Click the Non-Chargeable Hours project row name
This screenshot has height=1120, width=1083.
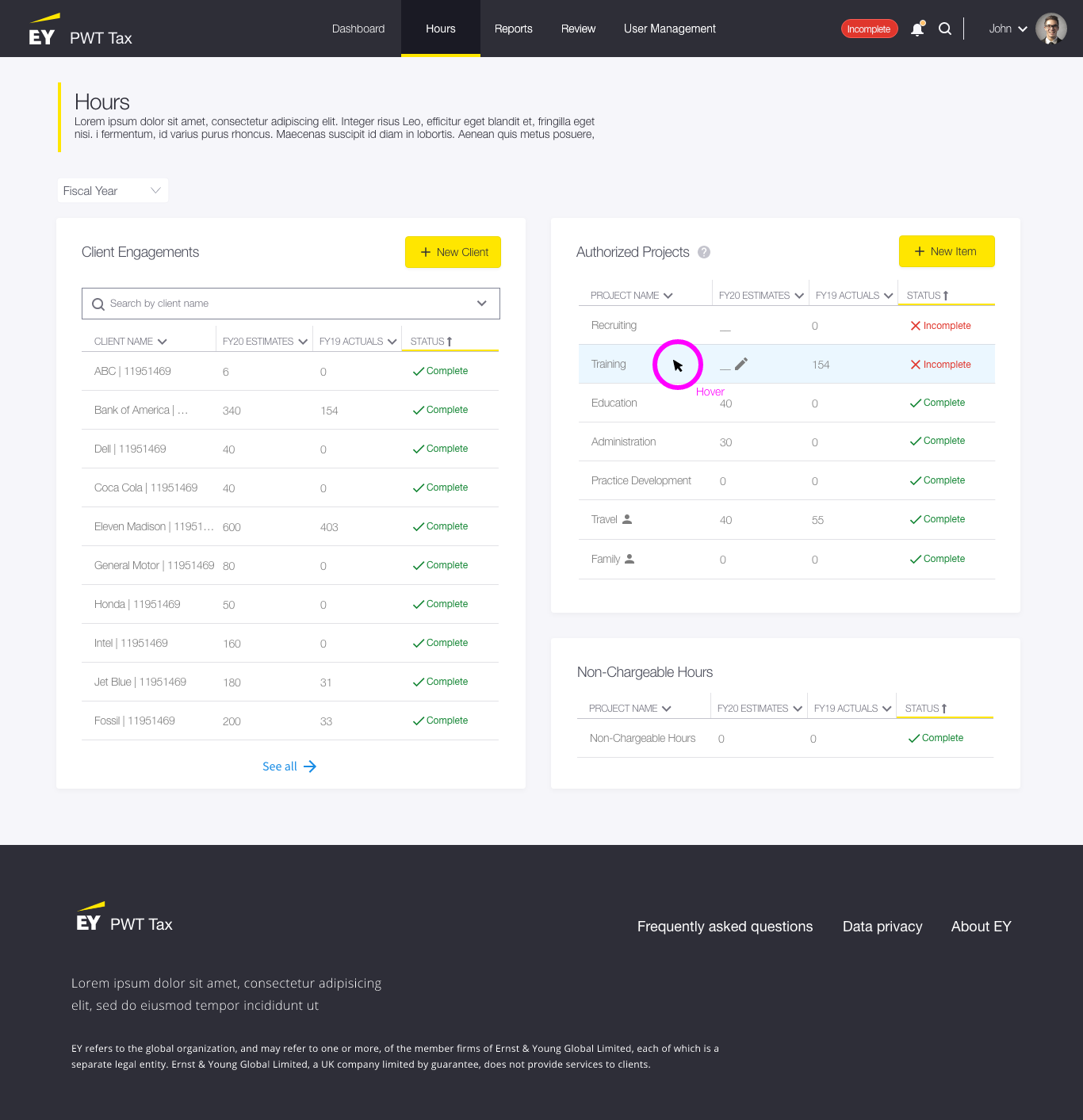(642, 739)
